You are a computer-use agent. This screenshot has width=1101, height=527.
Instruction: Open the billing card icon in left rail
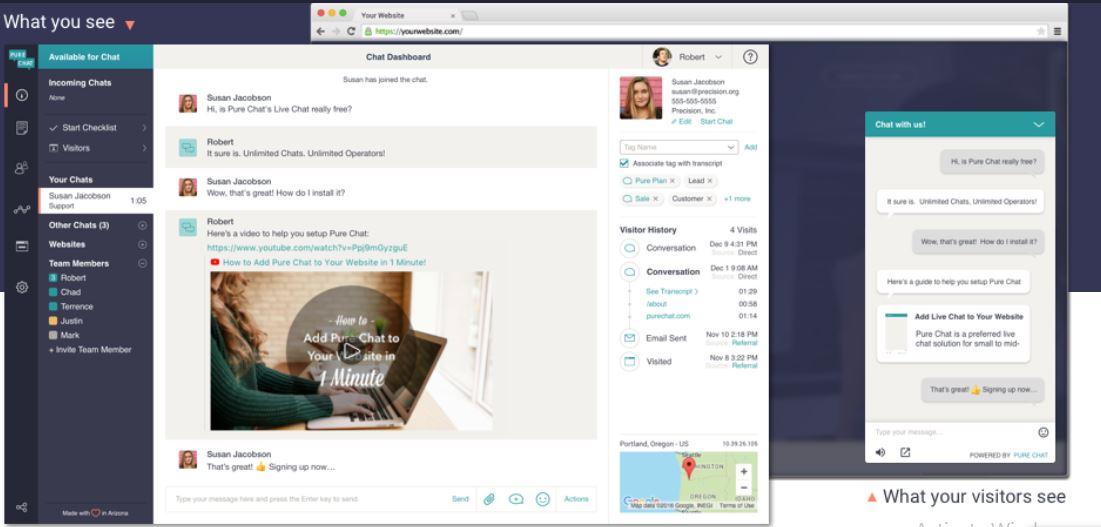(x=22, y=246)
